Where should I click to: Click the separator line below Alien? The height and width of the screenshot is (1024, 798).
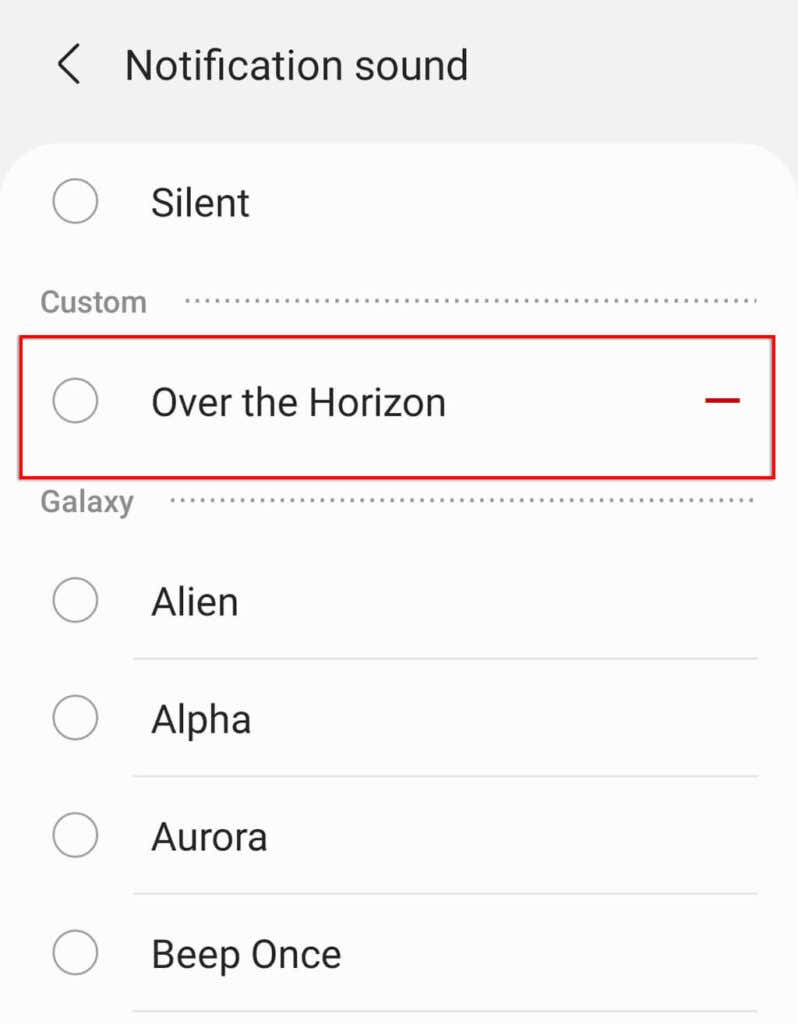point(445,659)
